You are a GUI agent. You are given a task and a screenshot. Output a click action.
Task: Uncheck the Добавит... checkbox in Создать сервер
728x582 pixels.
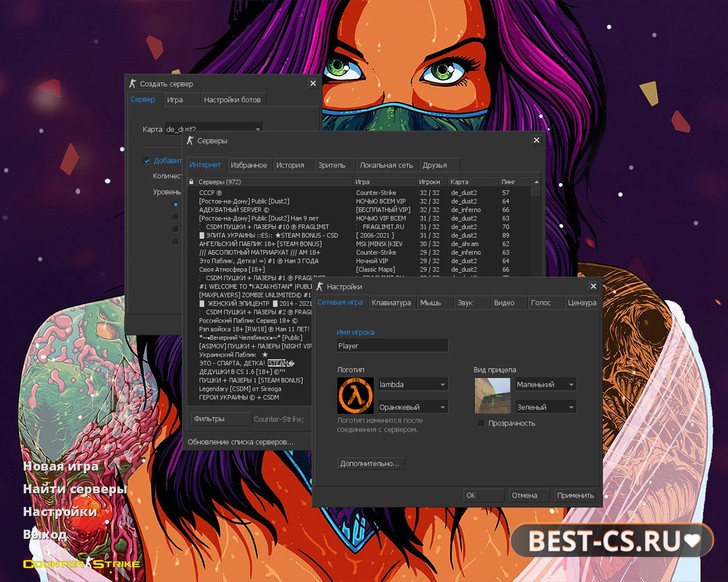coord(147,161)
